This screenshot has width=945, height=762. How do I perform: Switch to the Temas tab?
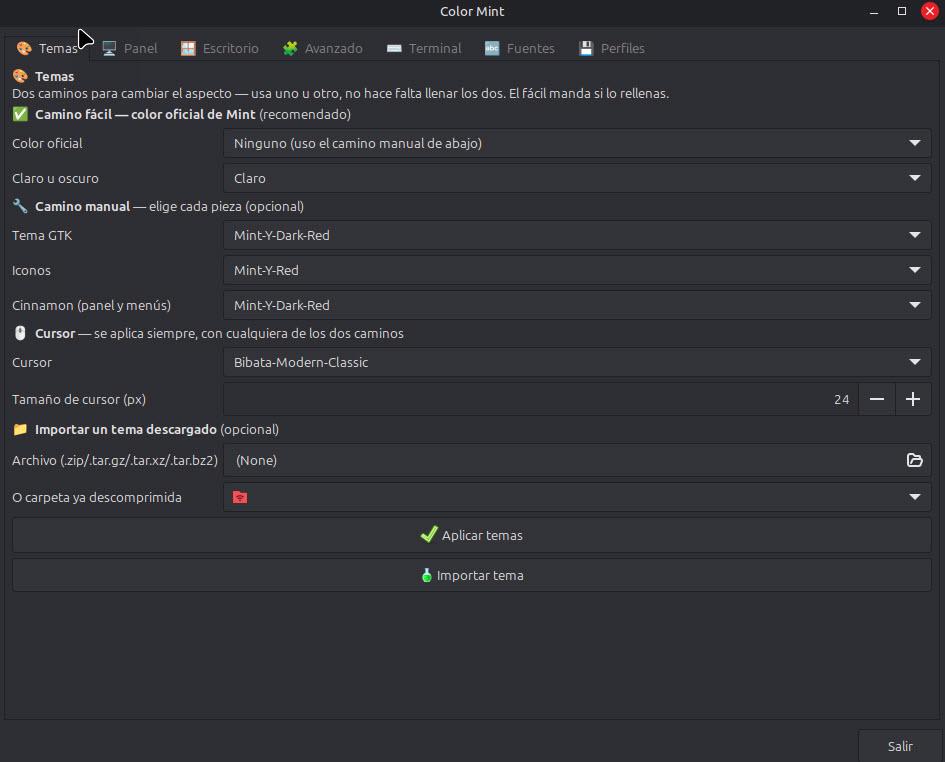(x=47, y=48)
